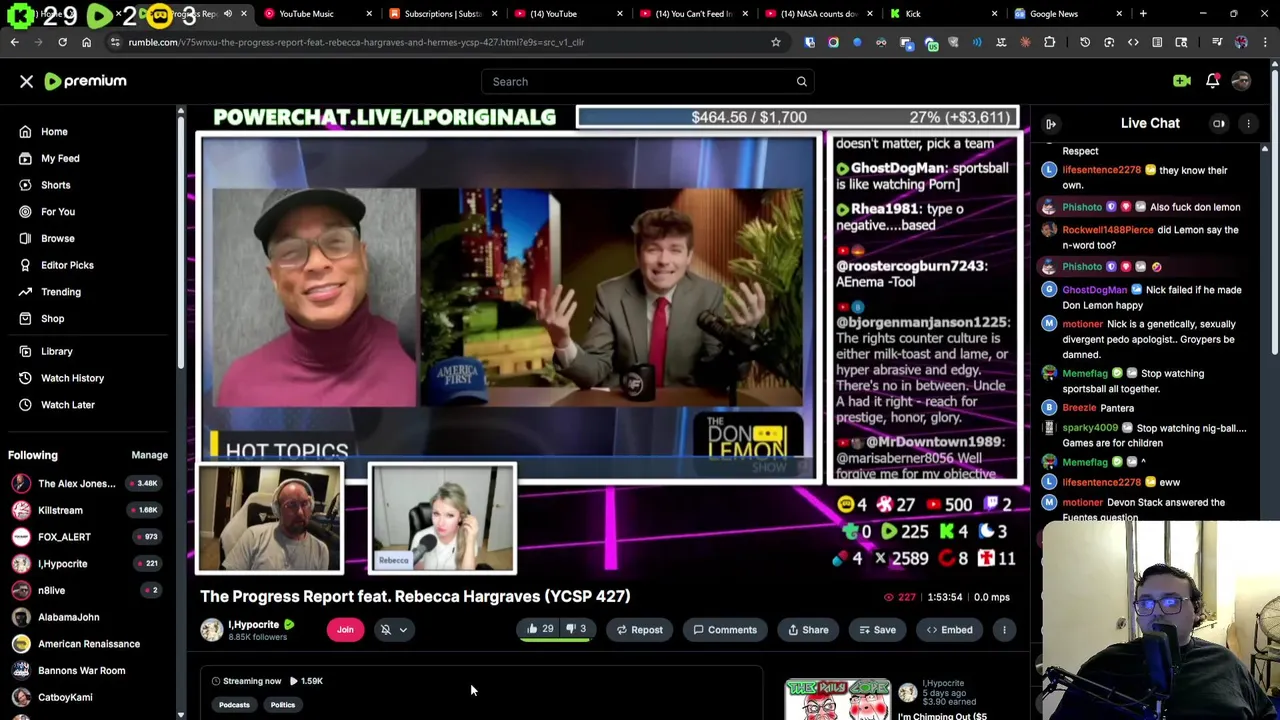Open the I,Hypocrite channel name link

tap(254, 624)
